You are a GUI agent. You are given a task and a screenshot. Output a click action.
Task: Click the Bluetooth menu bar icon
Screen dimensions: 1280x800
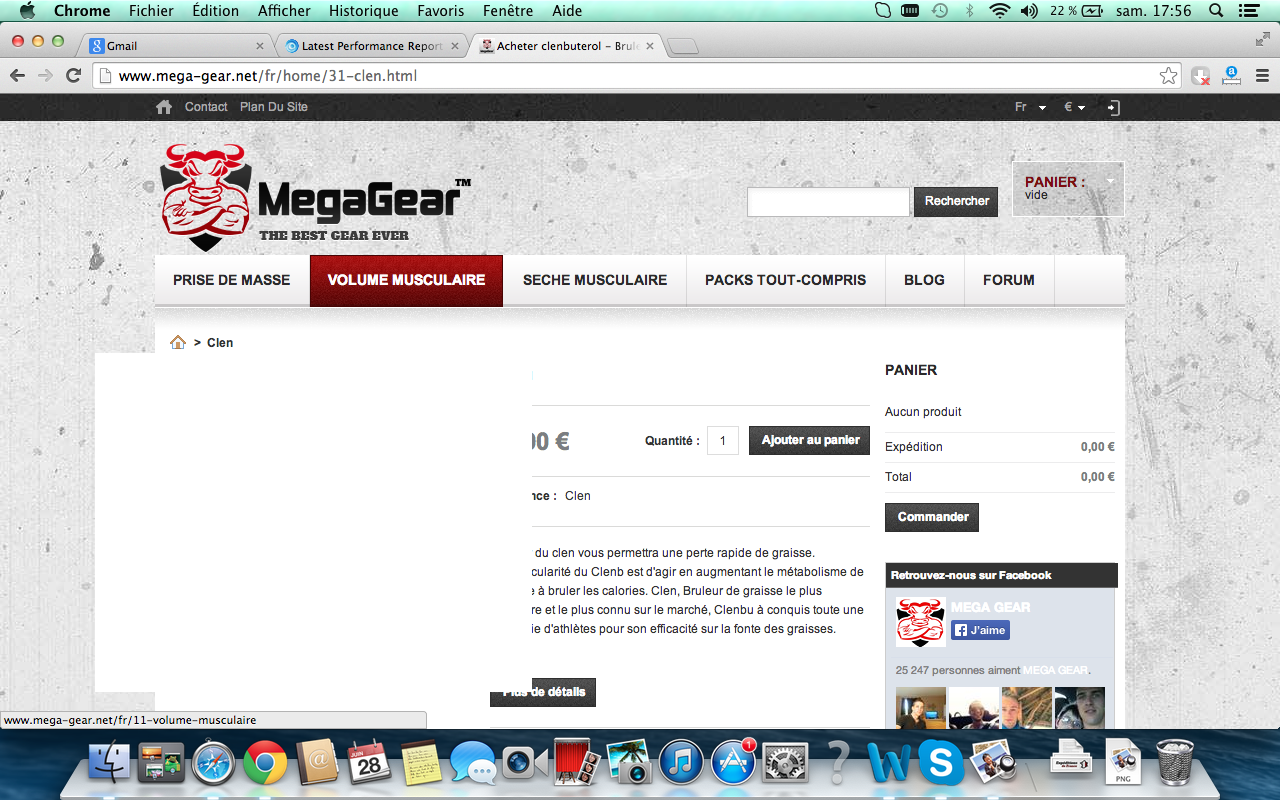969,11
